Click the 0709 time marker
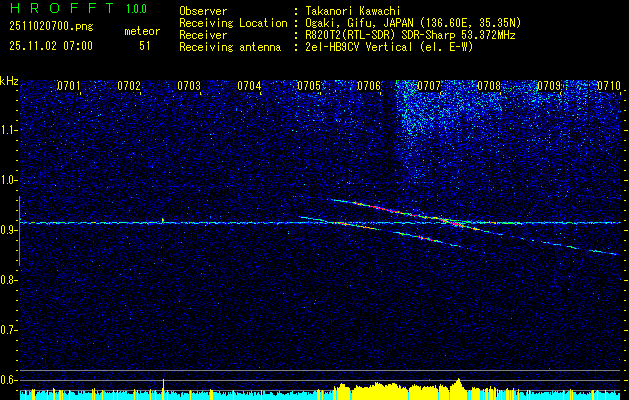The image size is (629, 400). [x=549, y=86]
